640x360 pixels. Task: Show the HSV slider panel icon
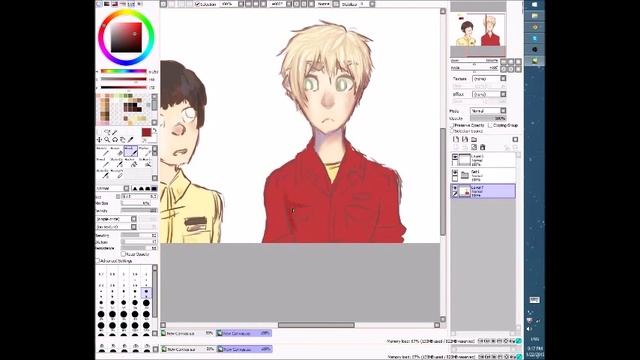coord(115,4)
